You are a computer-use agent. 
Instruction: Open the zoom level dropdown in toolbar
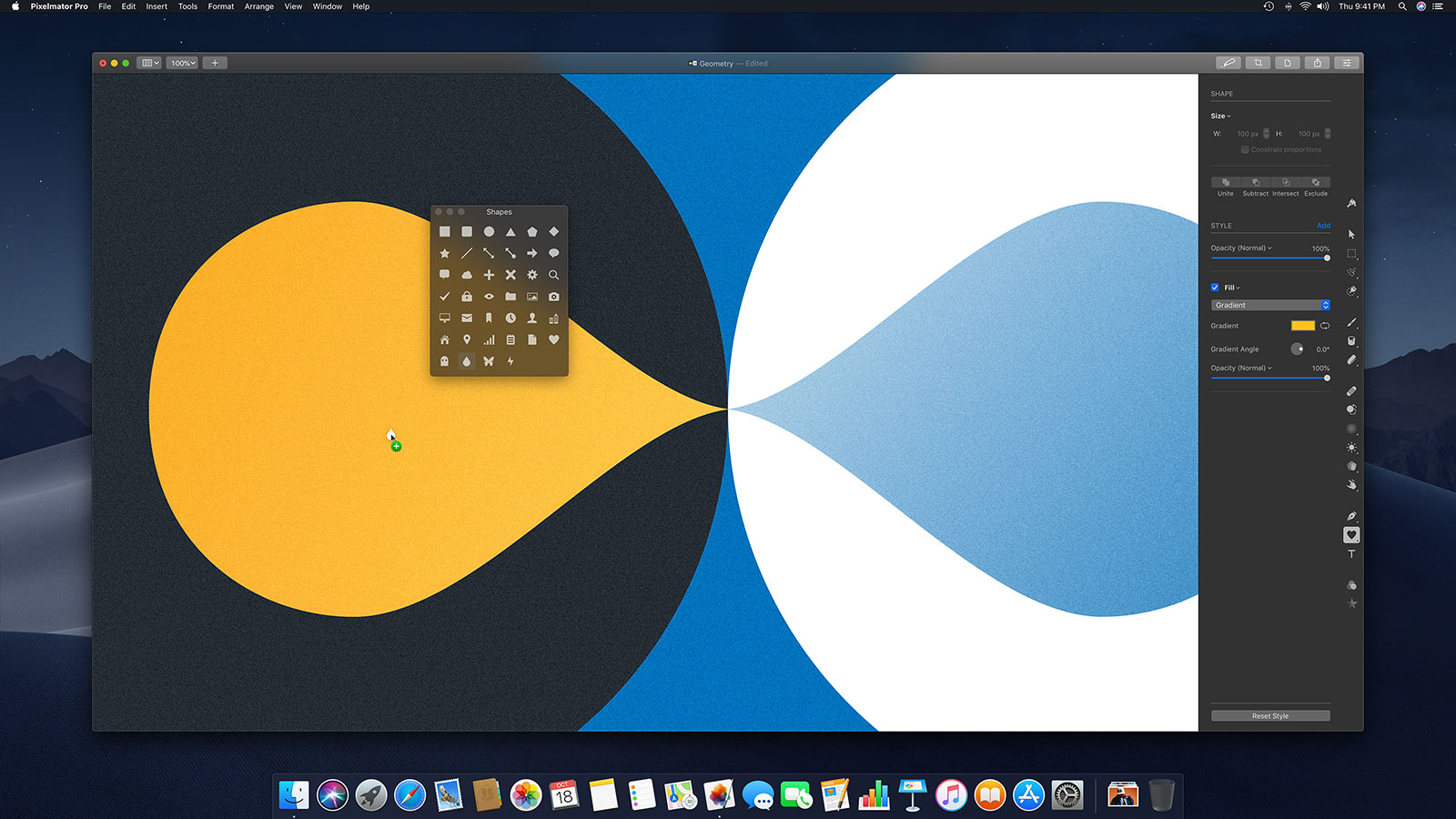pos(182,63)
